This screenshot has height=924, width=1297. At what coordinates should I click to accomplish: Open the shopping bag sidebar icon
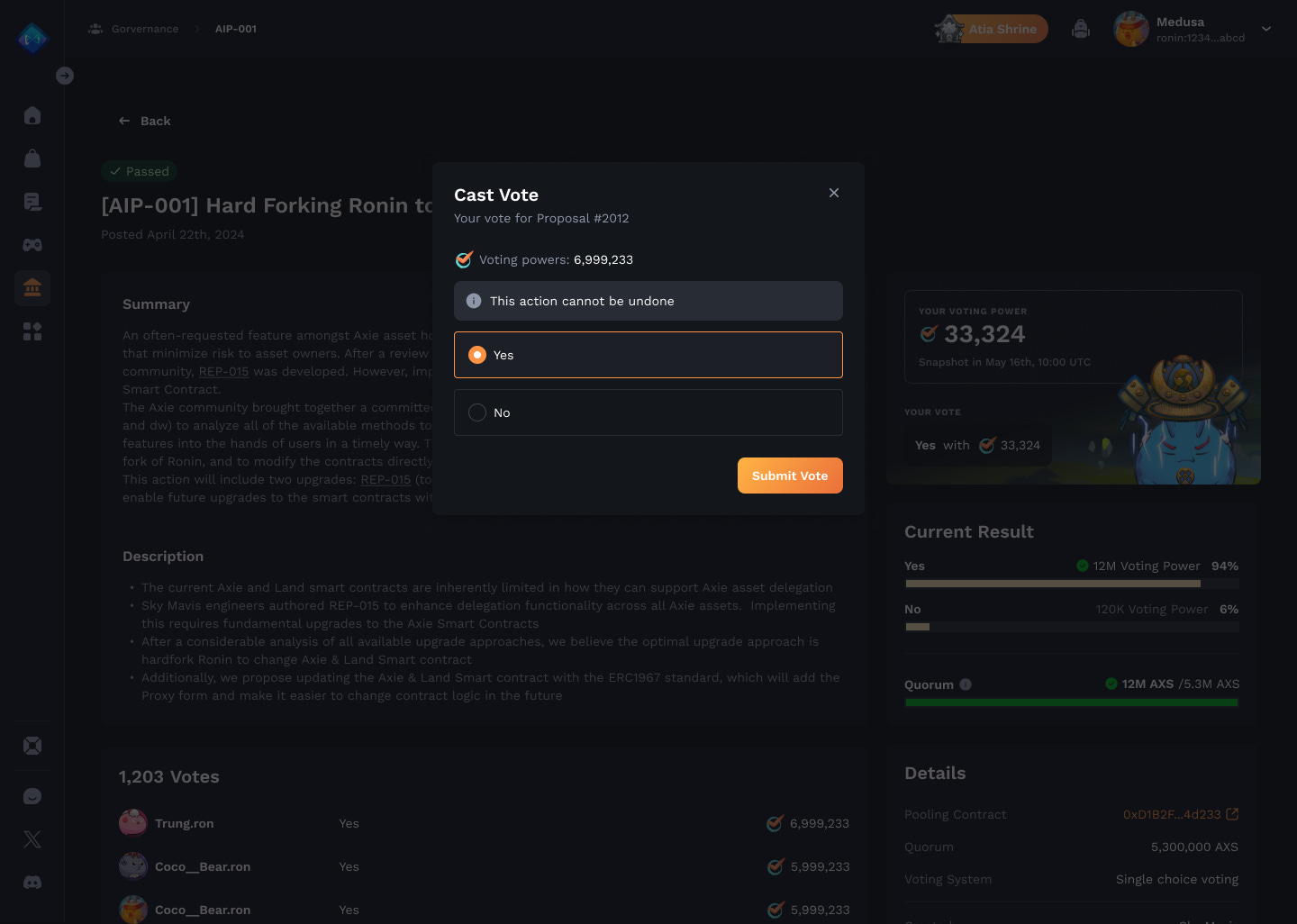pos(32,159)
